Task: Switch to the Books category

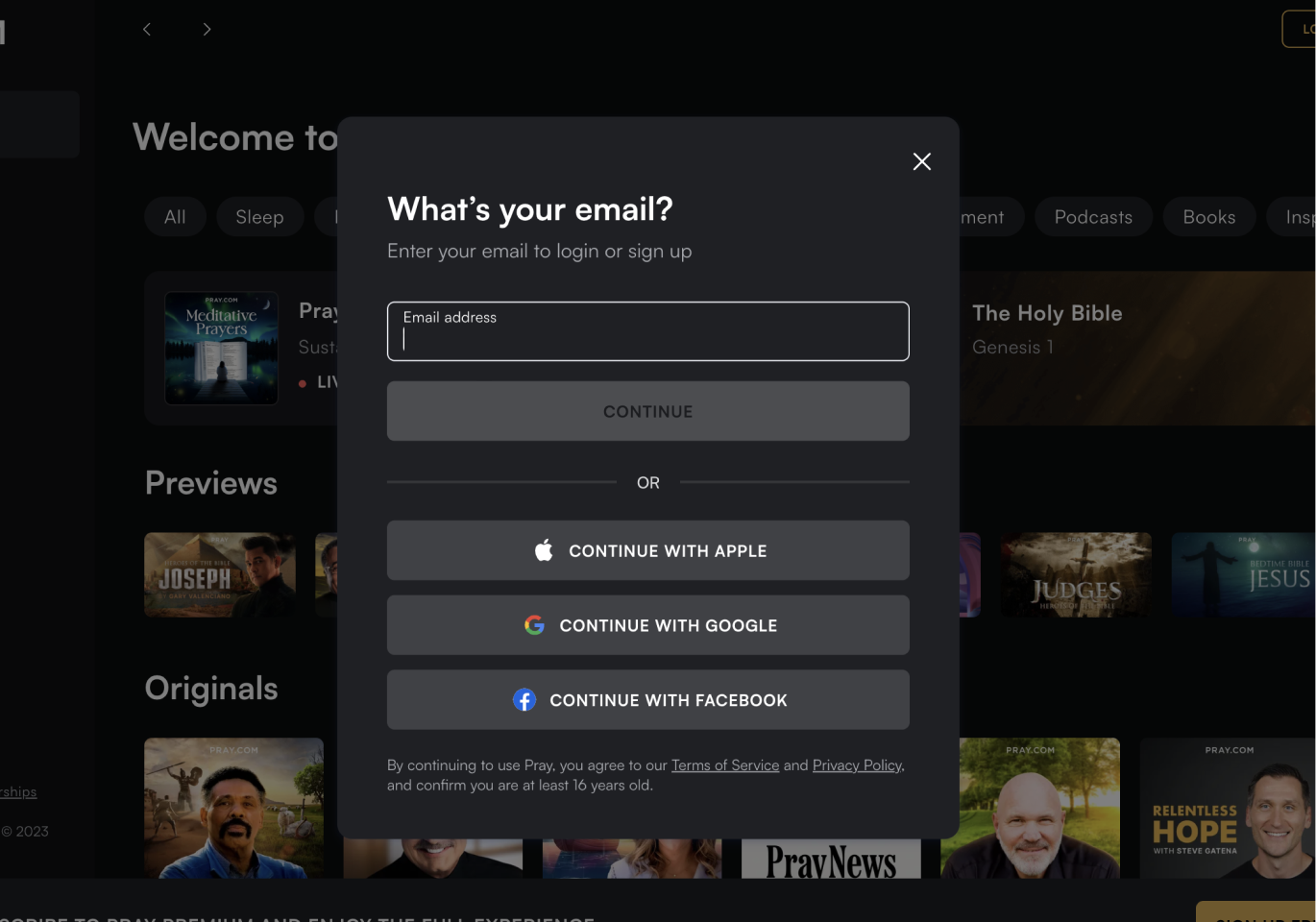Action: pos(1208,217)
